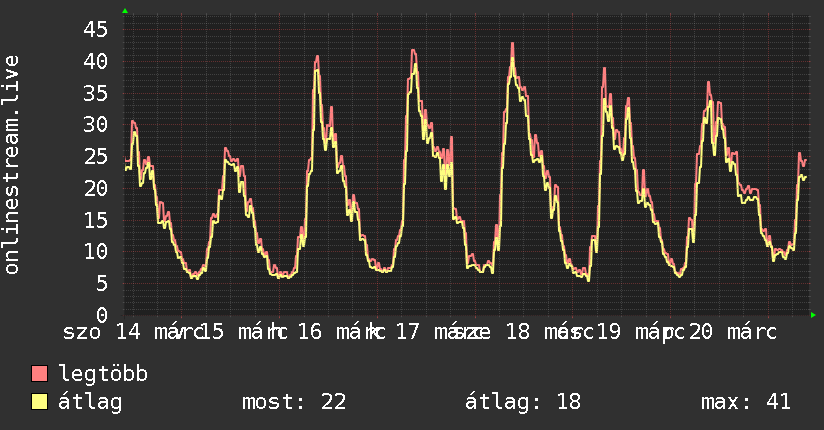Click the y-axis label 5
Viewport: 824px width, 430px height.
point(102,283)
